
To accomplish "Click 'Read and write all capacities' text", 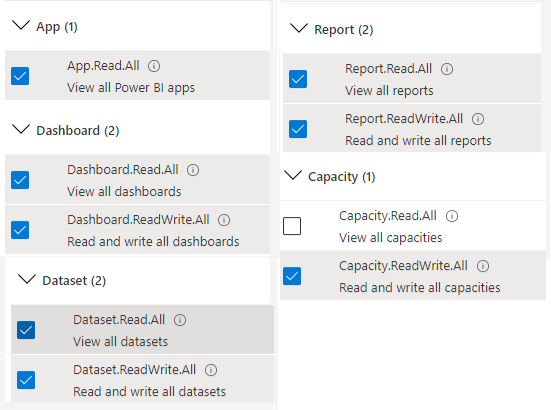I will click(x=420, y=287).
